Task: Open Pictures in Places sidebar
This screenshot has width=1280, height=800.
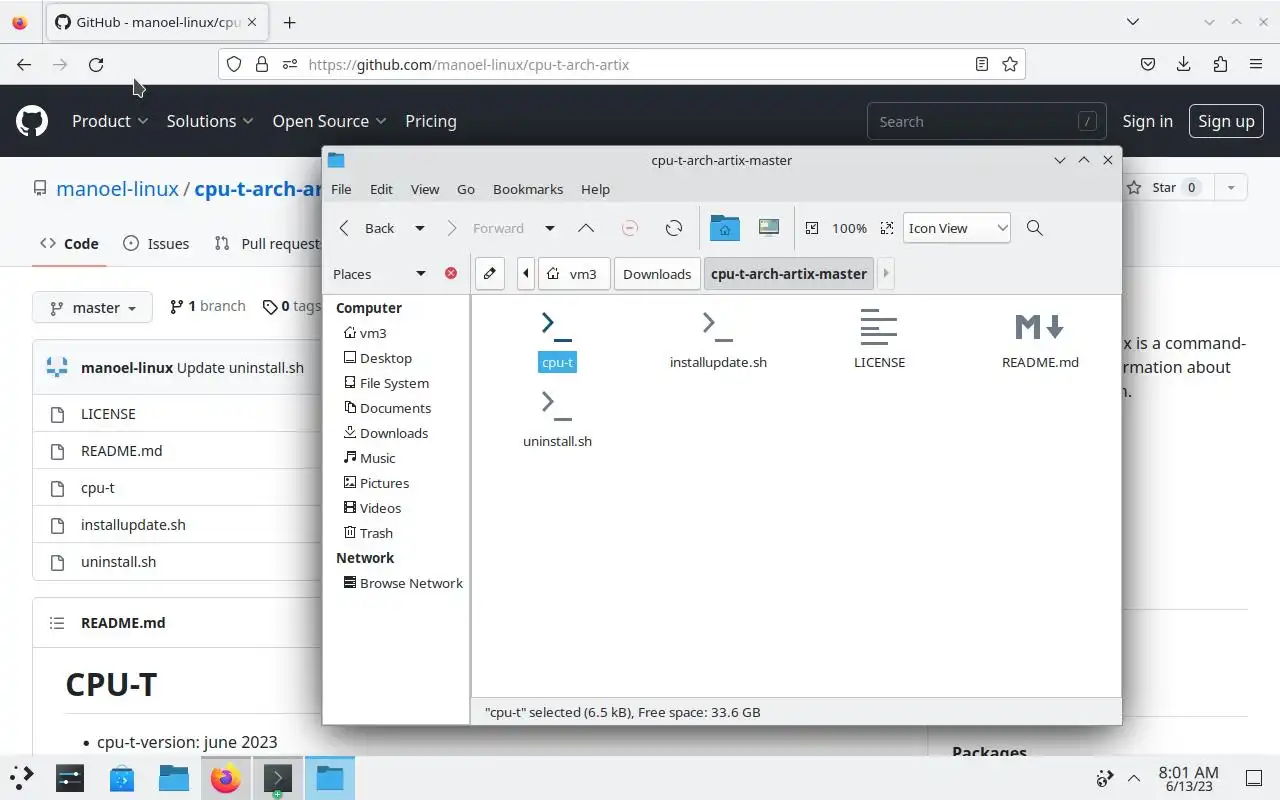Action: pos(376,483)
